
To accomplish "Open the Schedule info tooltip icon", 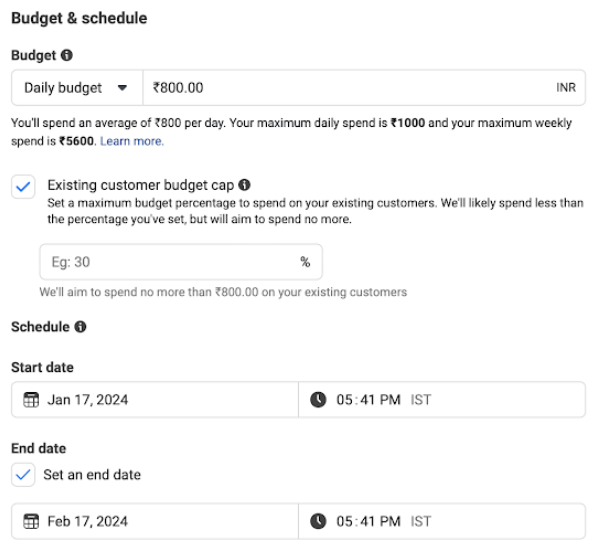I will tap(80, 327).
